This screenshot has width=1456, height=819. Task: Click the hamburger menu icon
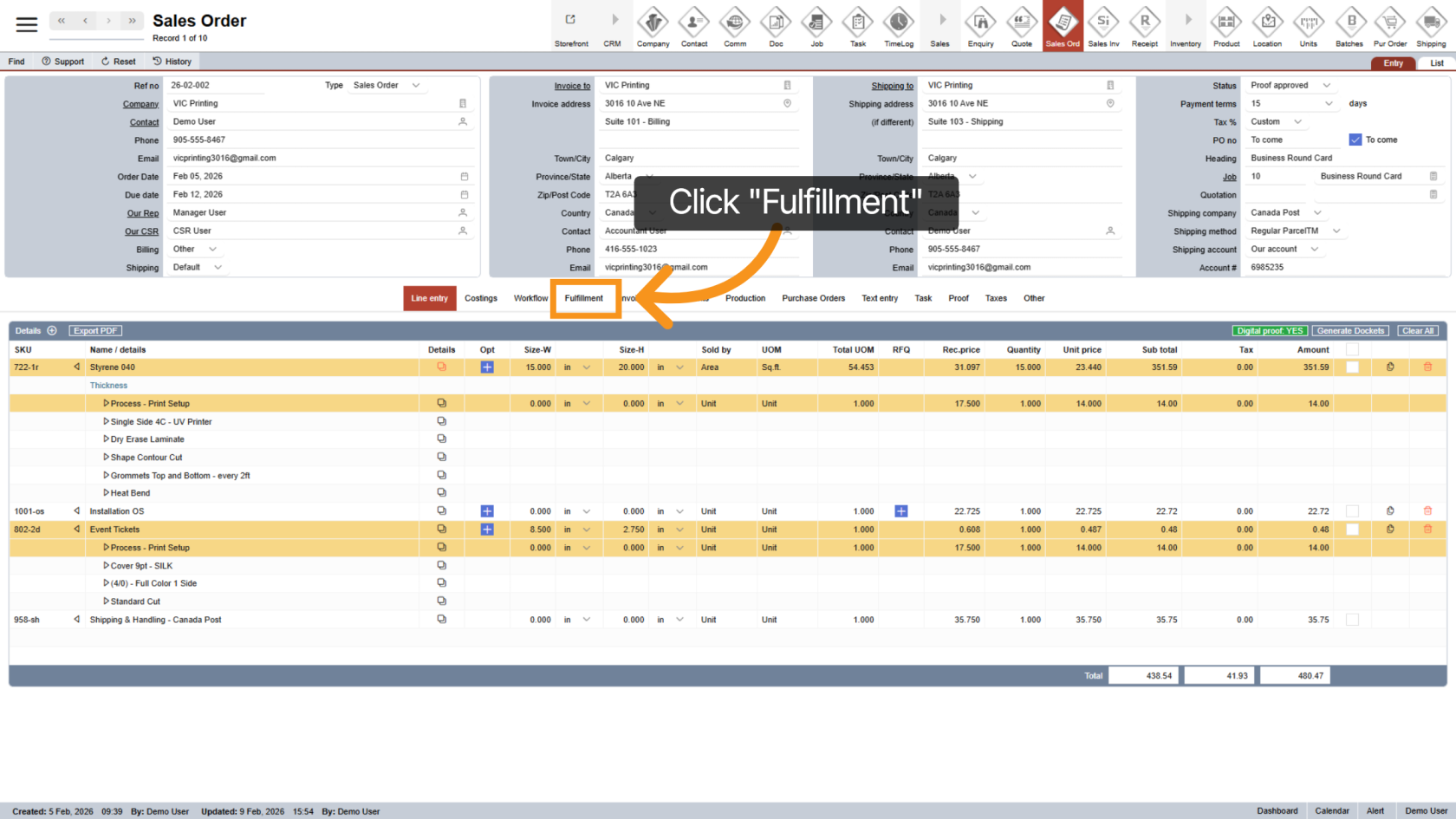point(27,24)
